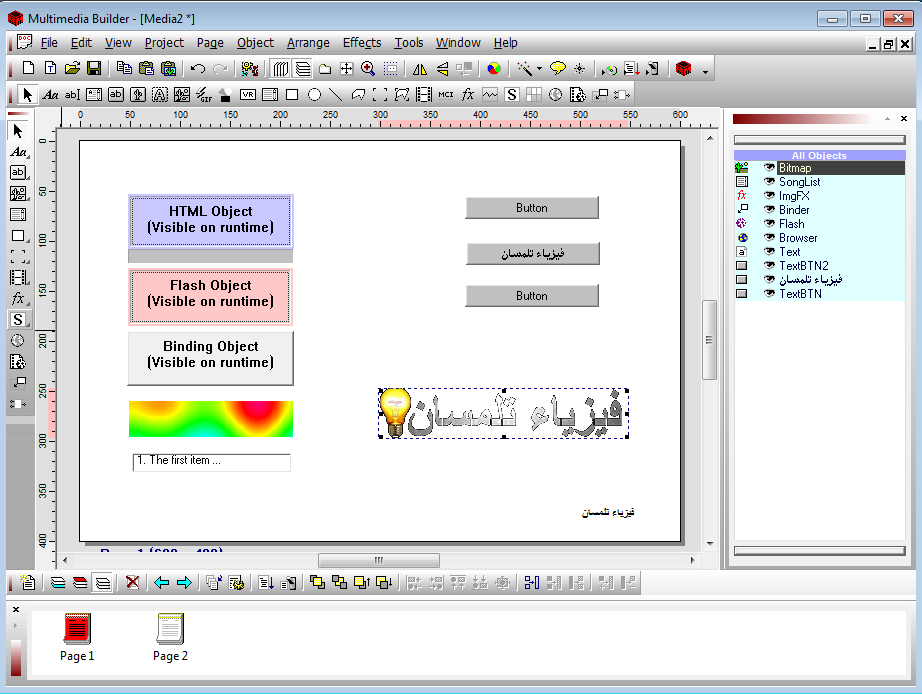Select the Script object tool marked S
922x694 pixels.
pos(510,94)
